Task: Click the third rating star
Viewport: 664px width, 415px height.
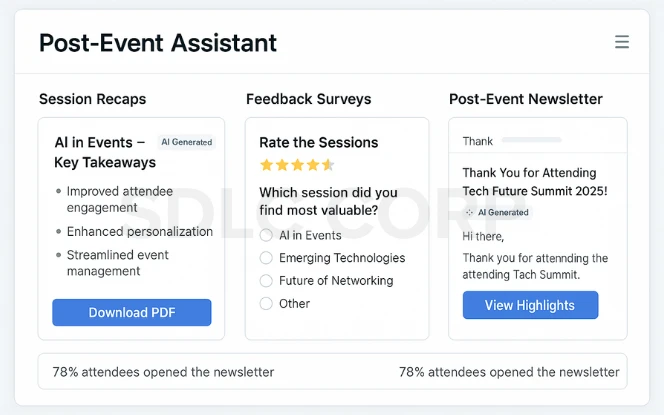Action: coord(298,165)
